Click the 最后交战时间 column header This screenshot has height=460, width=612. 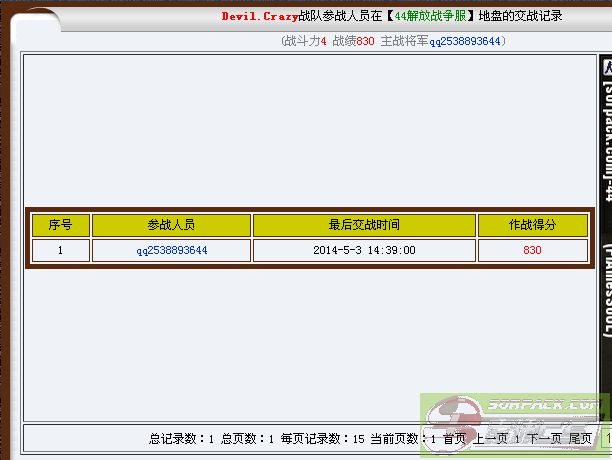(x=364, y=225)
